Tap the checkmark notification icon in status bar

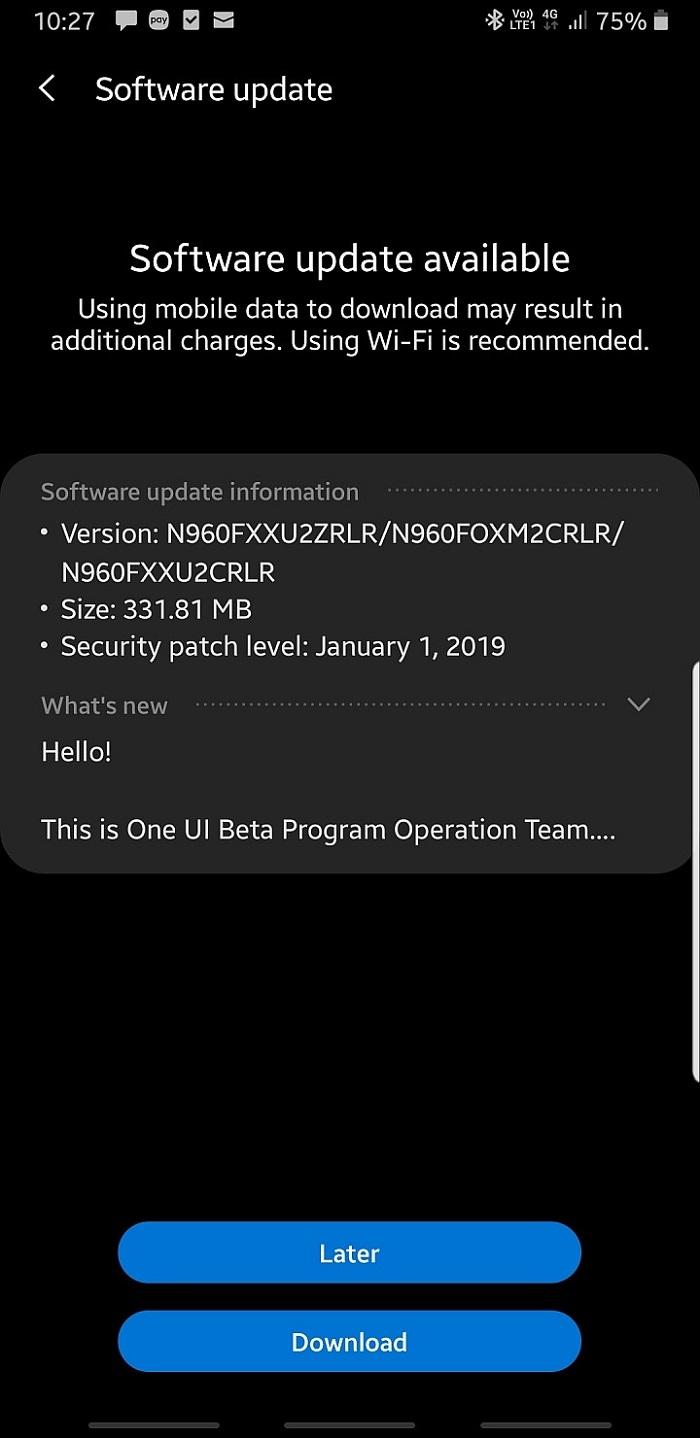coord(192,20)
